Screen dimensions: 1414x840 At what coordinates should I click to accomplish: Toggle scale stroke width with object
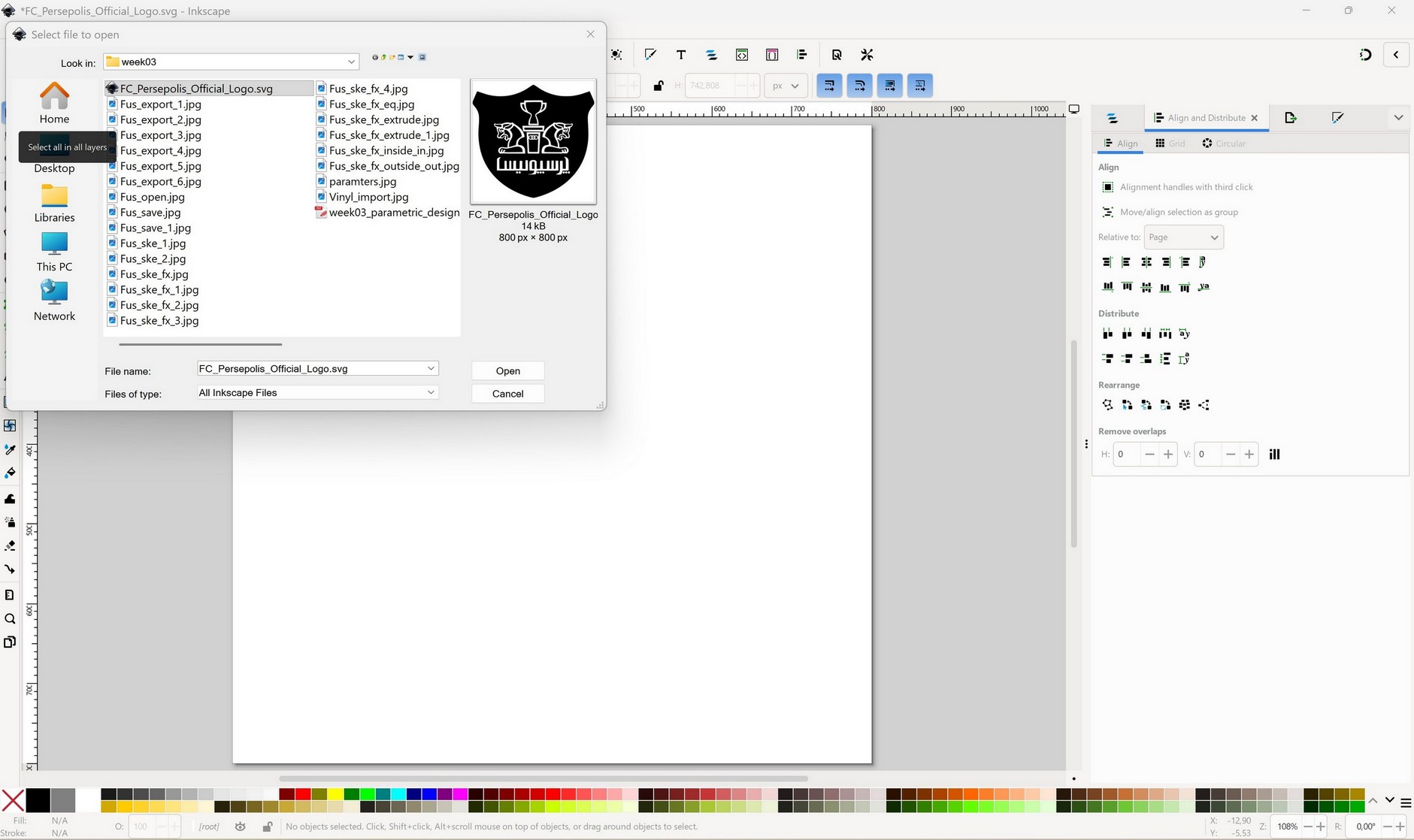click(829, 86)
